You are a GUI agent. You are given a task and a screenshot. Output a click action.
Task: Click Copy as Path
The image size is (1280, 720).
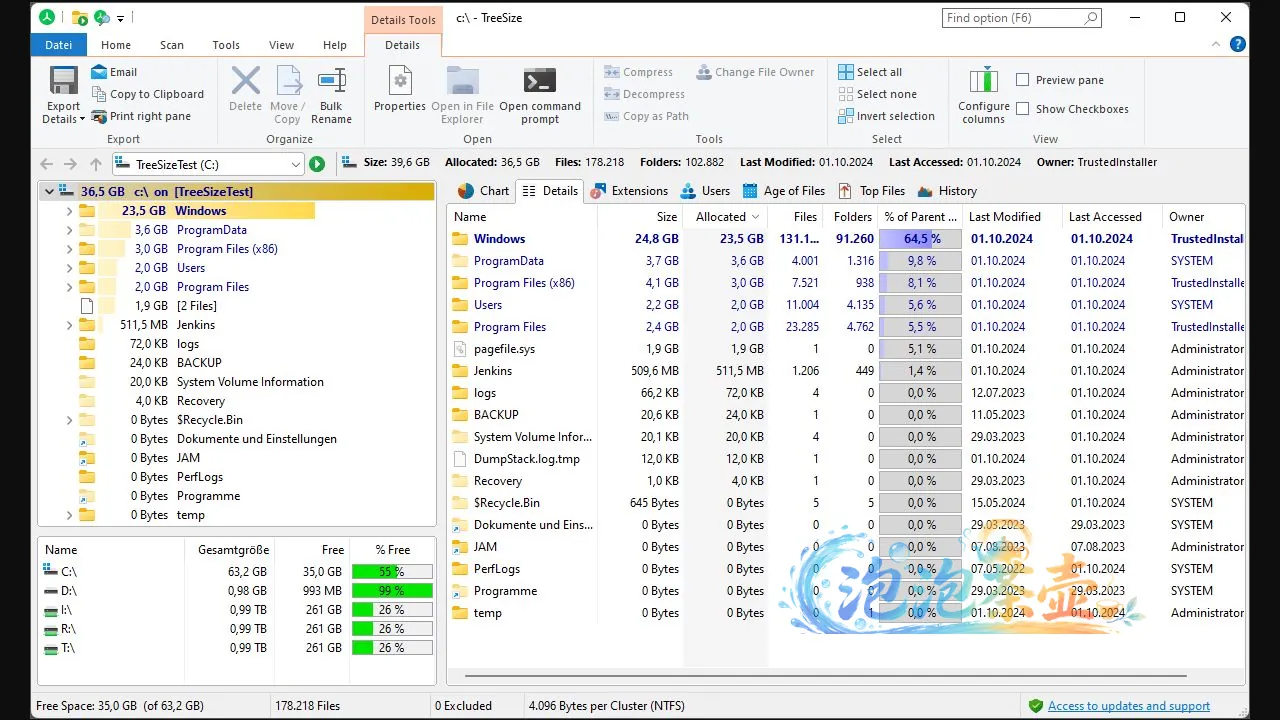tap(646, 116)
